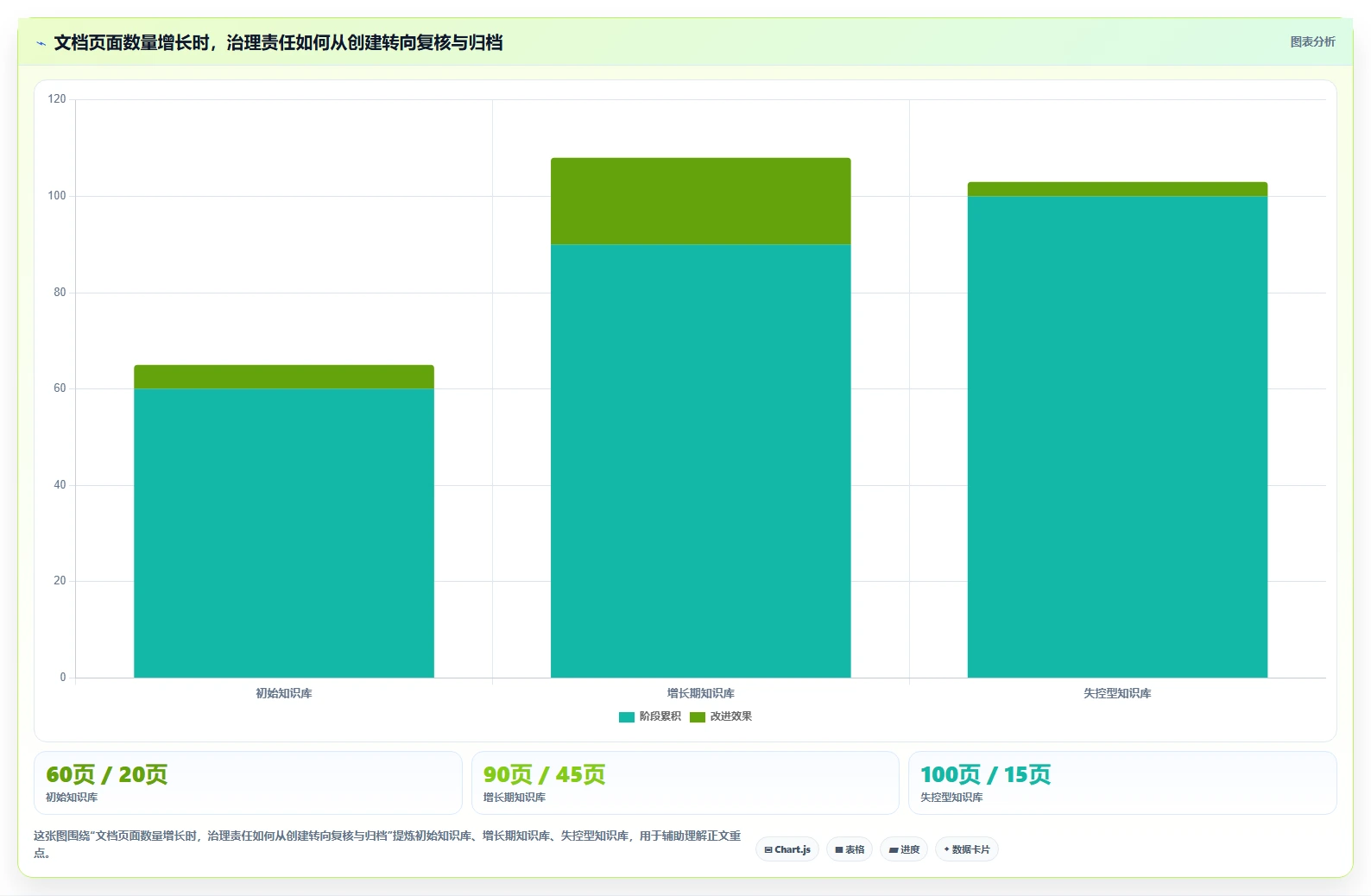Image resolution: width=1371 pixels, height=896 pixels.
Task: Click the title 文档页面数量增长时 heading
Action: [278, 42]
